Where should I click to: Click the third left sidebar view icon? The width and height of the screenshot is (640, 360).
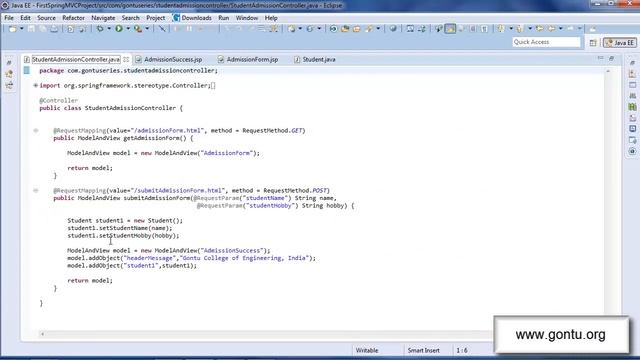point(9,85)
